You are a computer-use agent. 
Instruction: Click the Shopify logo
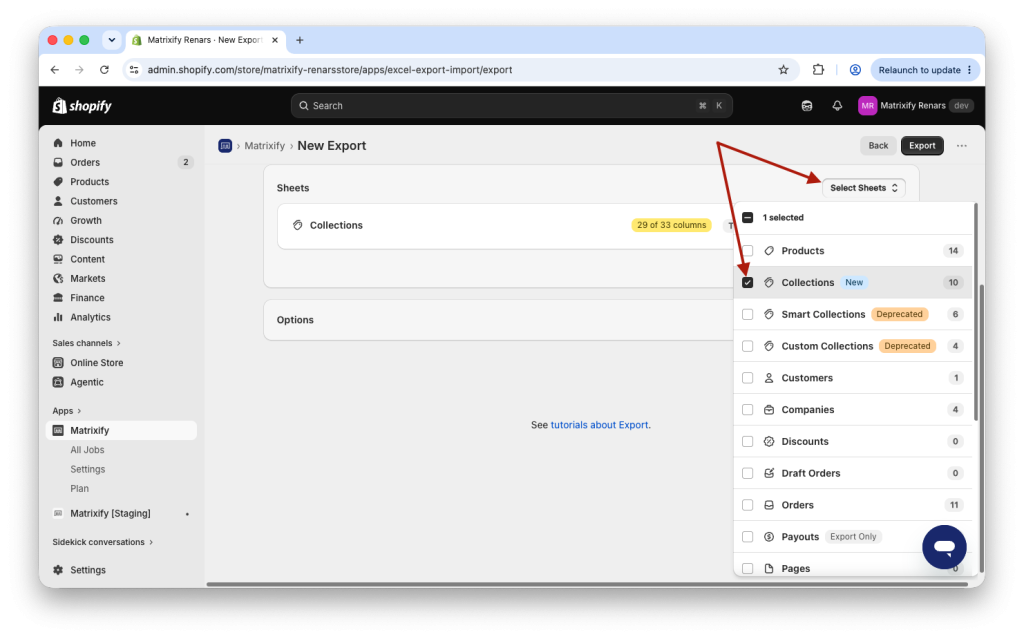click(82, 106)
